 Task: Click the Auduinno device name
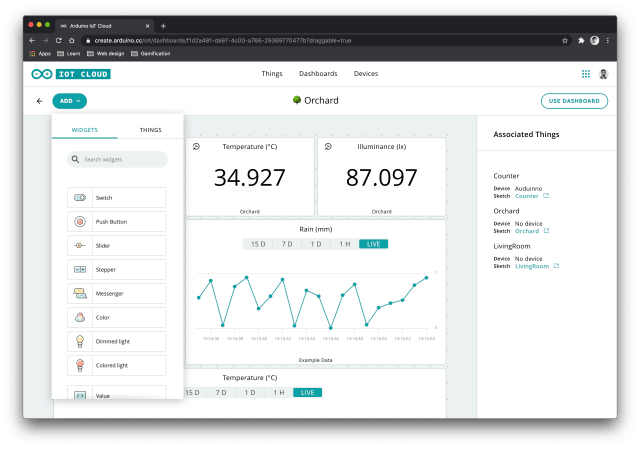529,189
